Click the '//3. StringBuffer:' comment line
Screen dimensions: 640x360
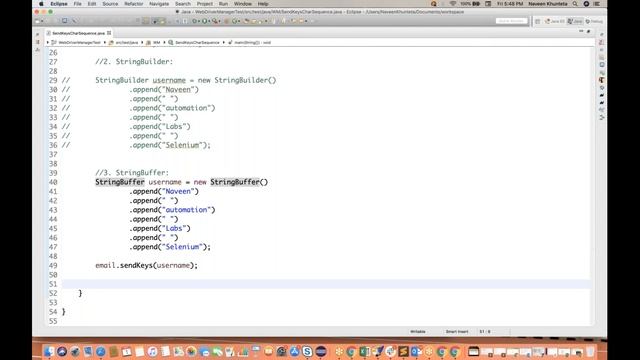click(x=132, y=173)
